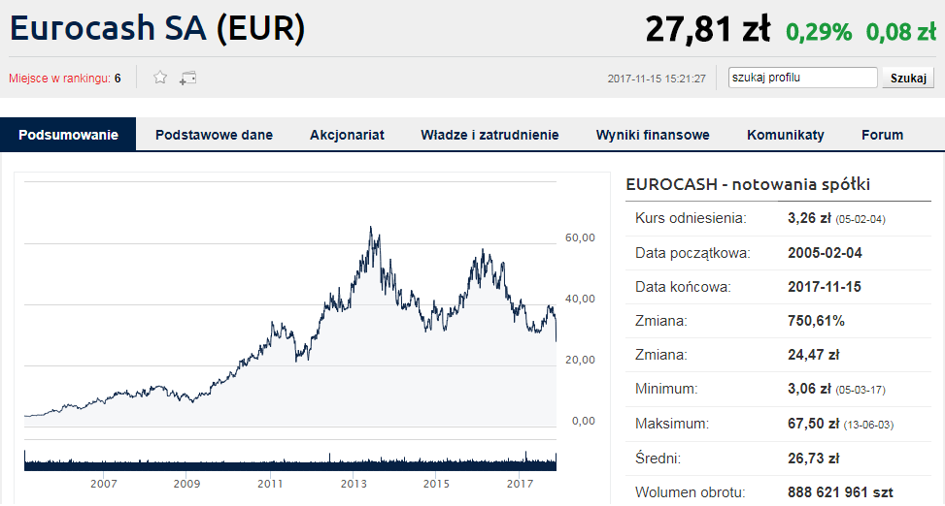
Task: Click the add-to-portfolio wallet icon
Action: (187, 78)
